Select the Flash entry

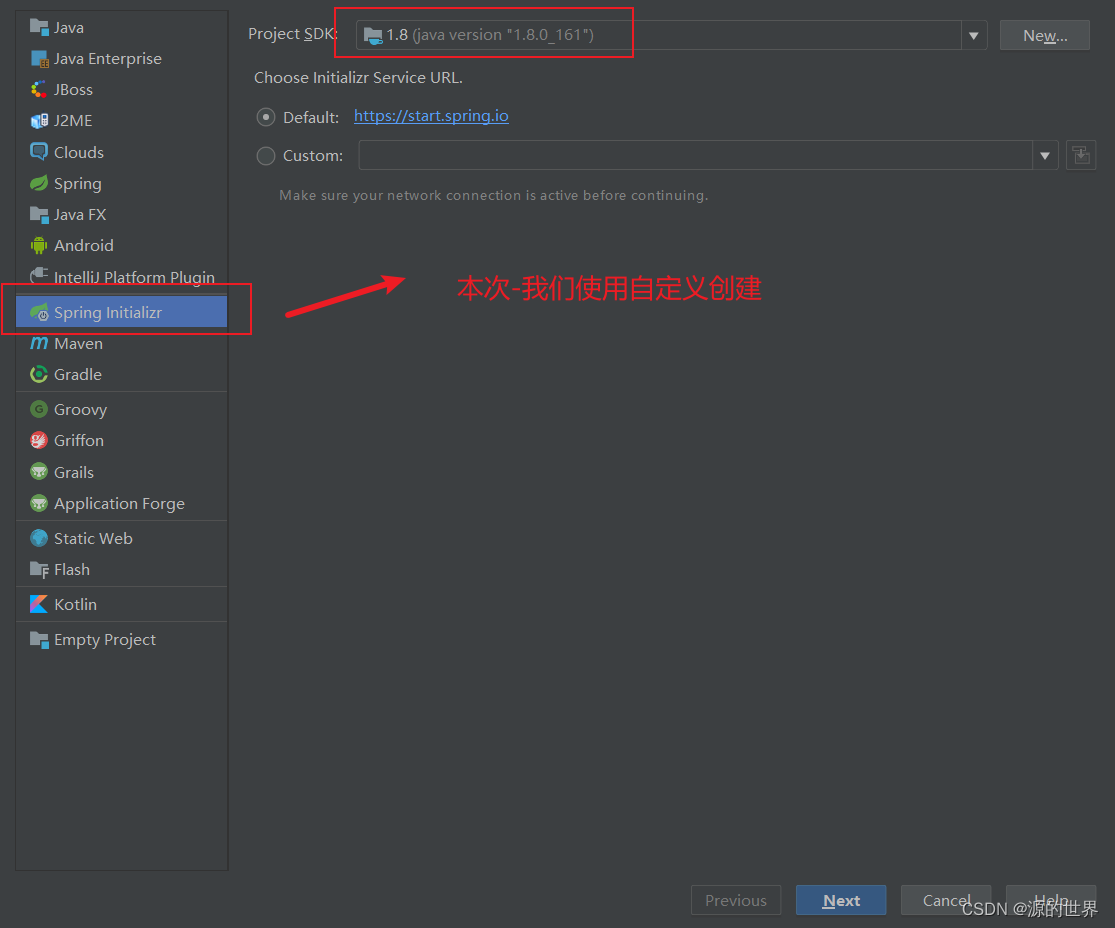click(122, 570)
